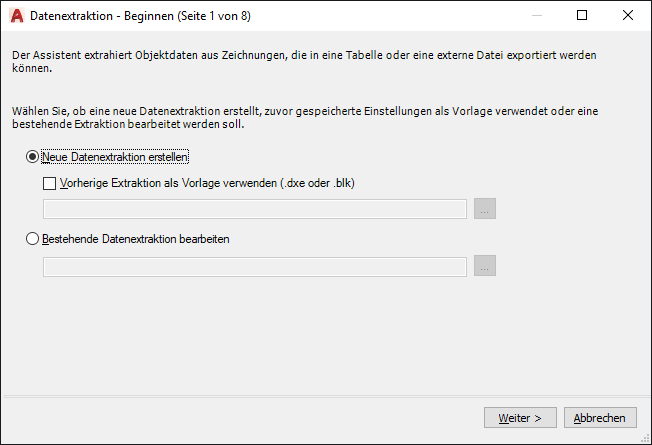The height and width of the screenshot is (445, 652).
Task: Click the label text Neue Datenextraktion erstellen
Action: [116, 157]
